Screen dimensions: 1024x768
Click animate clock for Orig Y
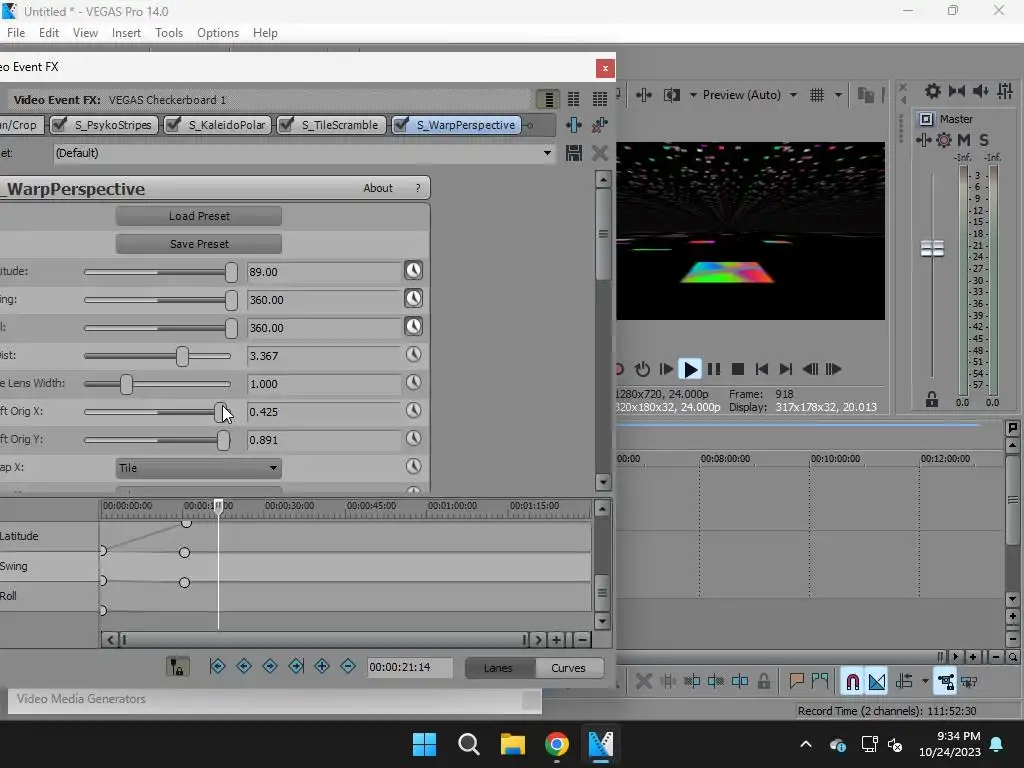(x=413, y=438)
